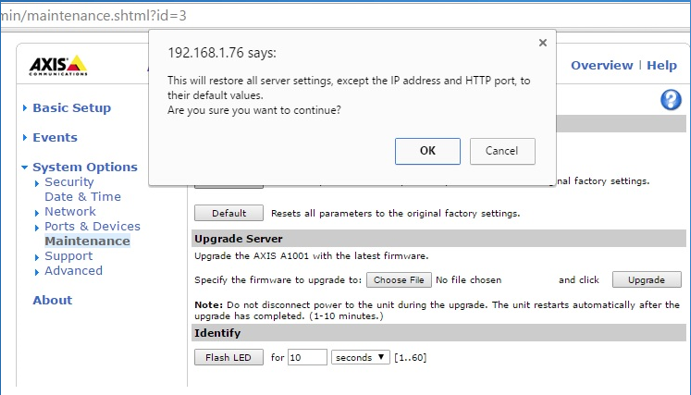
Task: Click the Default reset button
Action: tap(229, 213)
